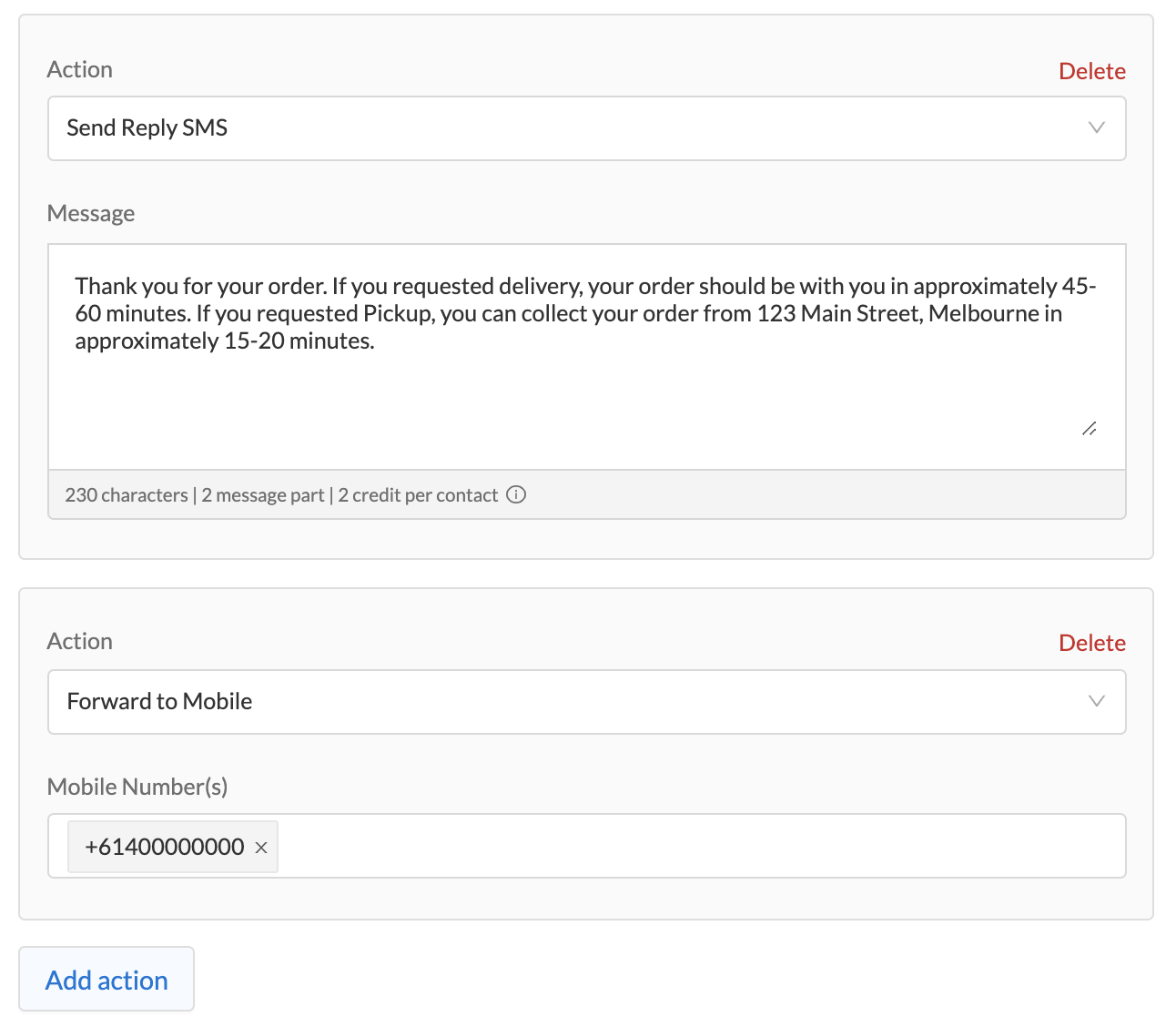The width and height of the screenshot is (1176, 1027).
Task: Click Add action
Action: [106, 979]
